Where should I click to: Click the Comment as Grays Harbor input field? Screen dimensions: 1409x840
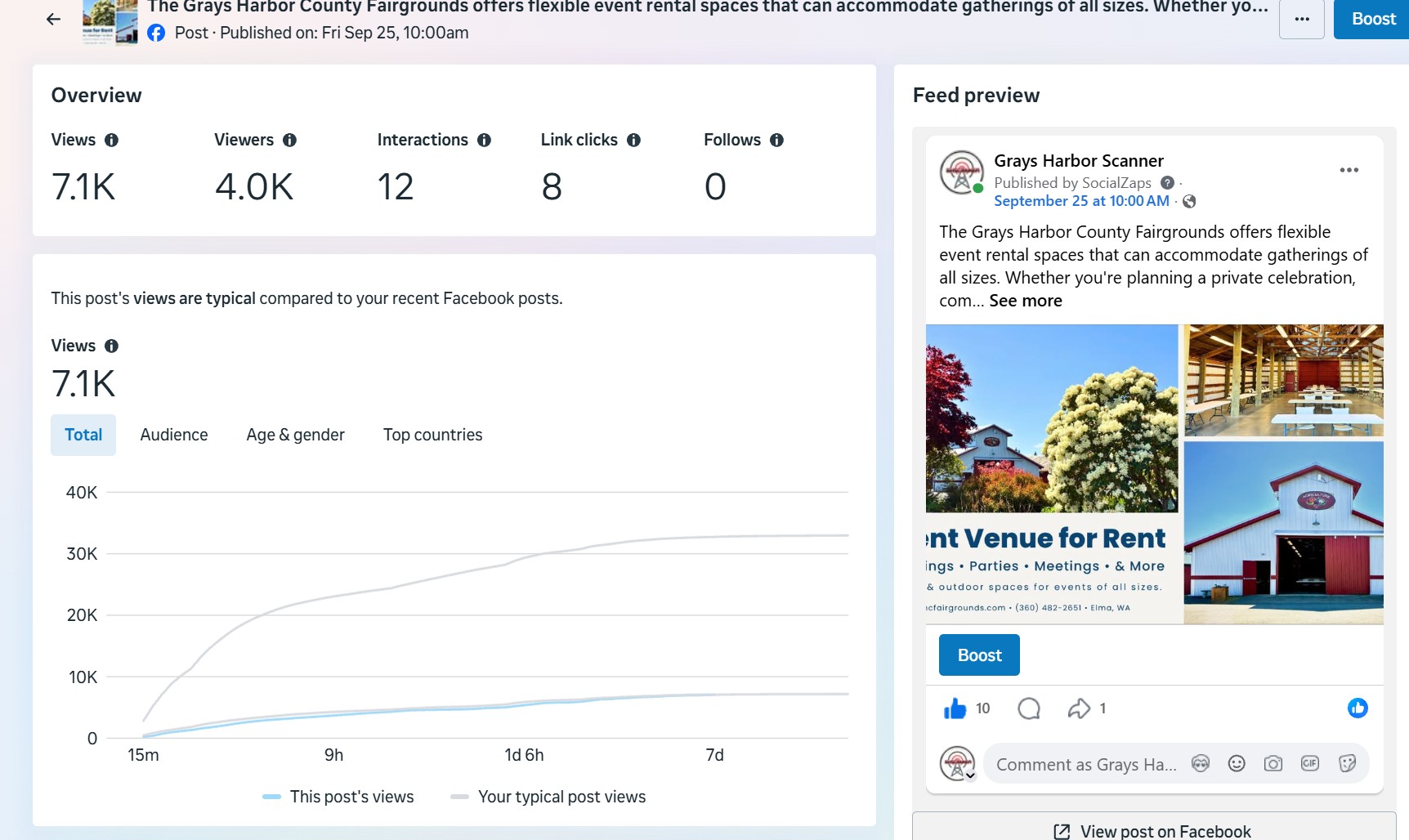point(1086,765)
